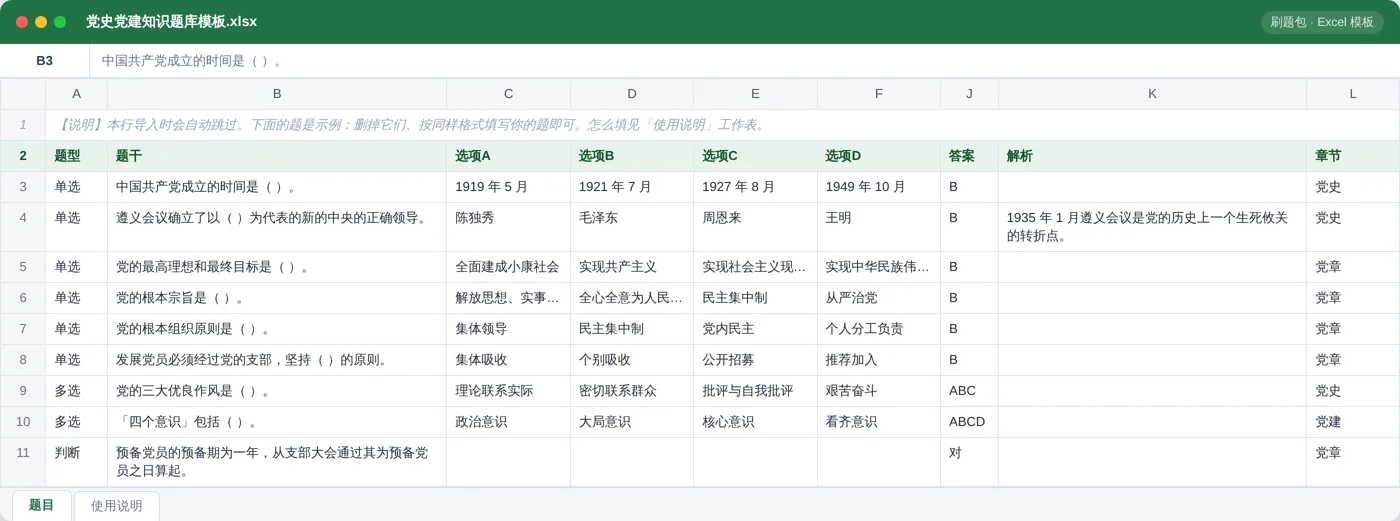Click the B3 cell reference box
The image size is (1400, 521).
click(45, 61)
